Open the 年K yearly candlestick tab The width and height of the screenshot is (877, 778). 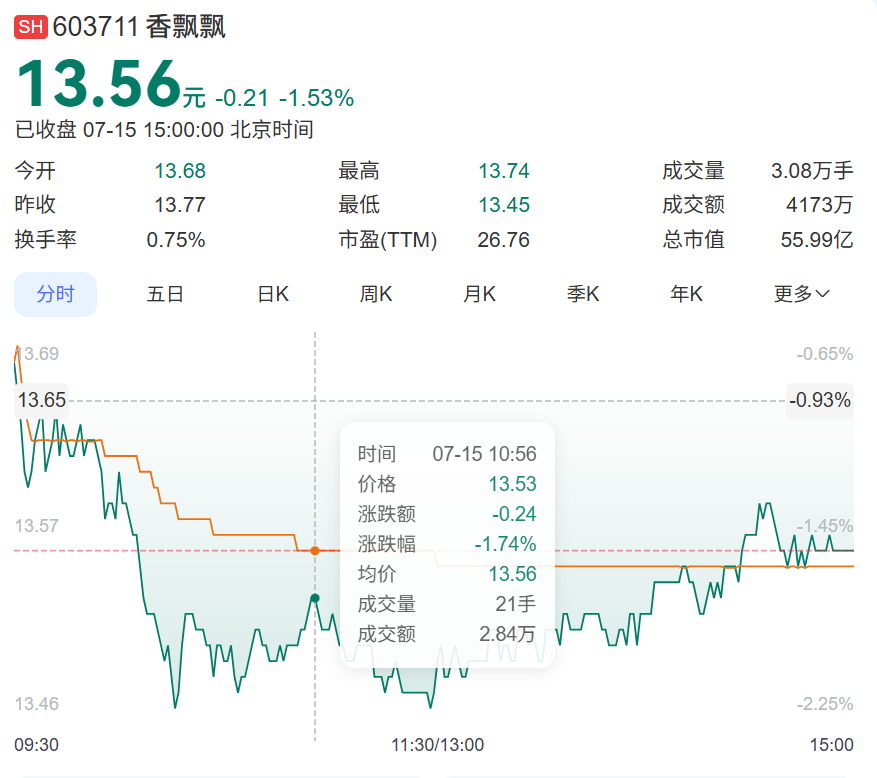point(686,294)
